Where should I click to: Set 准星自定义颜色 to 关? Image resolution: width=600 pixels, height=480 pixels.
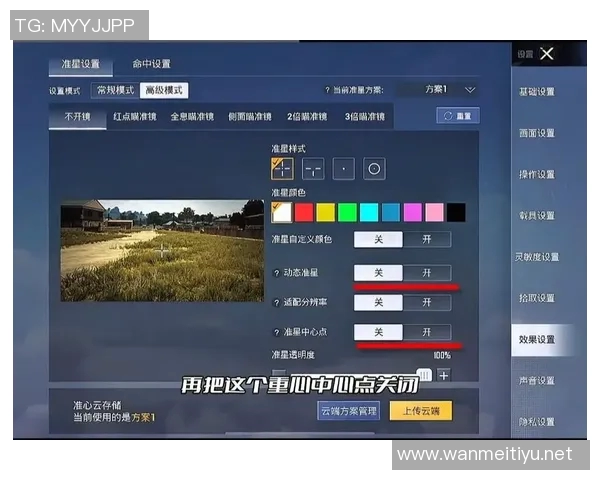(378, 240)
